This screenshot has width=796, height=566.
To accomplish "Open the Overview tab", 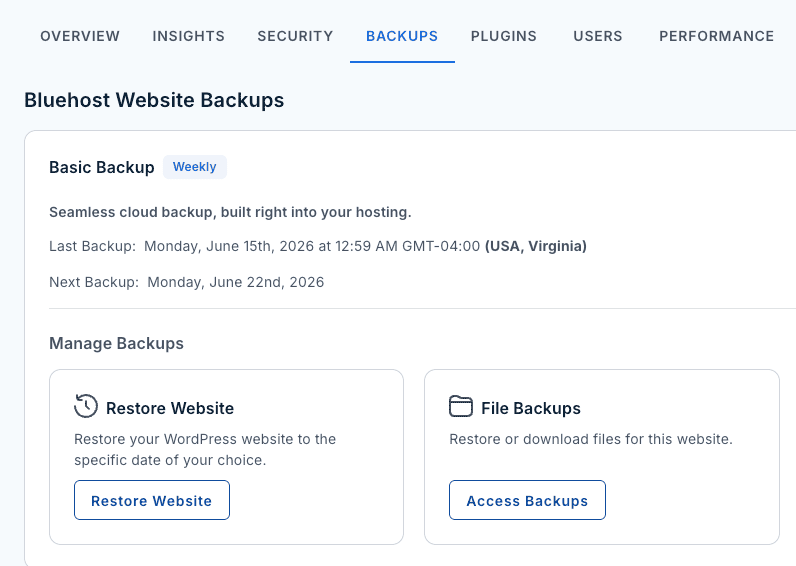I will pos(80,36).
